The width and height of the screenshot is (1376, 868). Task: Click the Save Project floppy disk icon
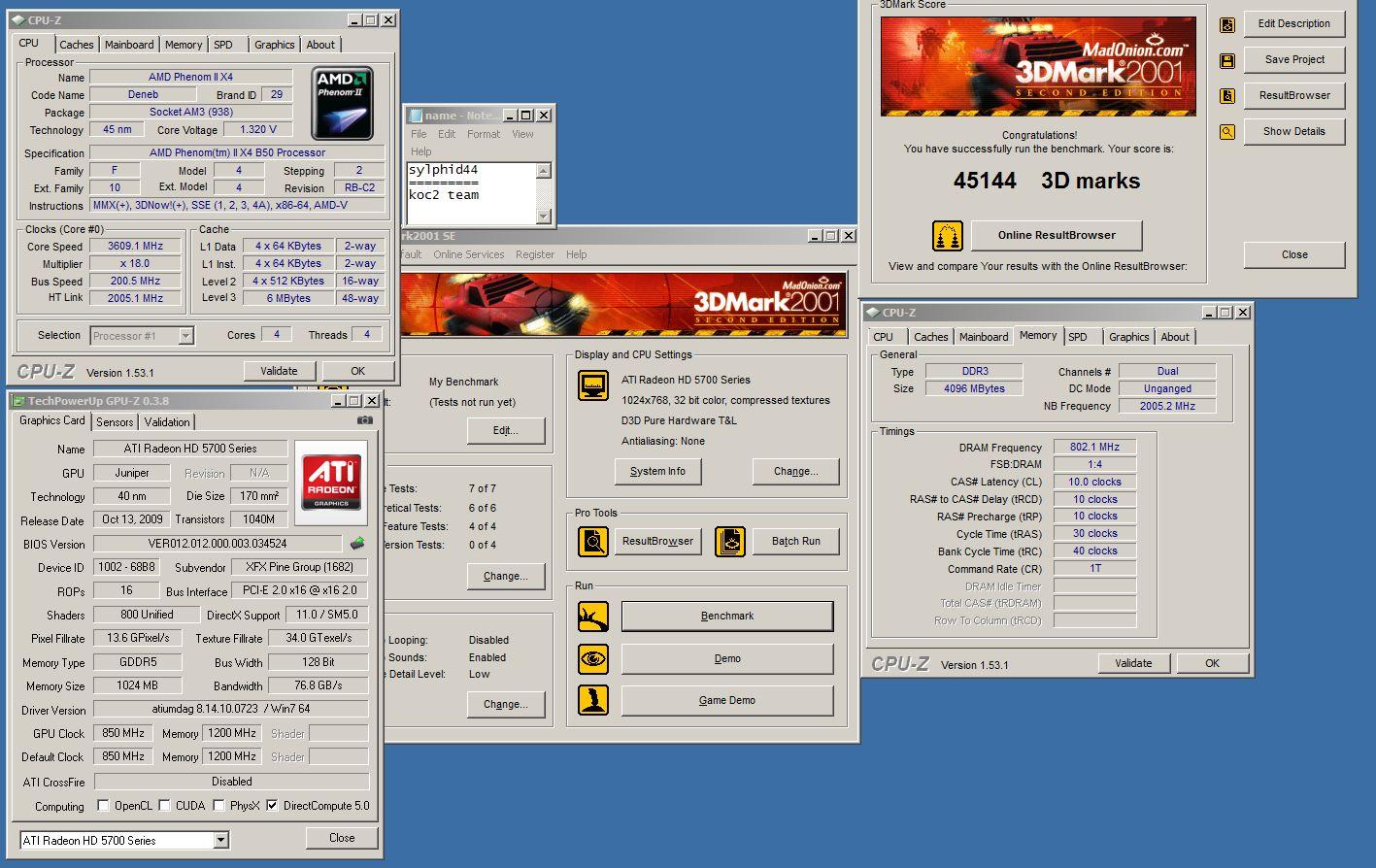tap(1227, 61)
